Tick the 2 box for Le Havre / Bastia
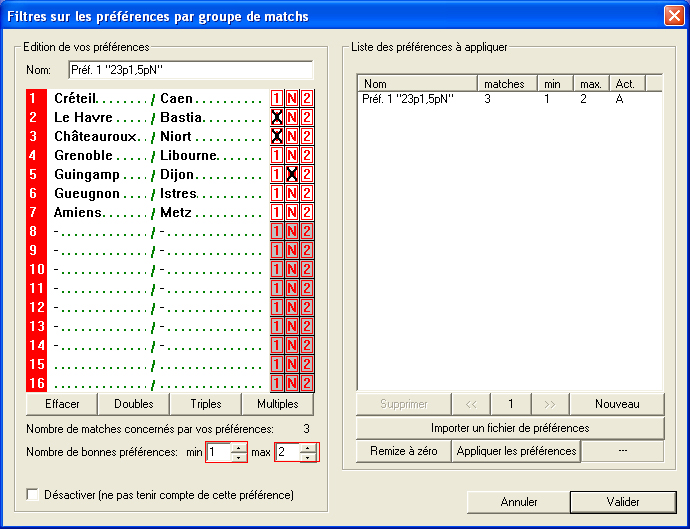 click(x=307, y=118)
